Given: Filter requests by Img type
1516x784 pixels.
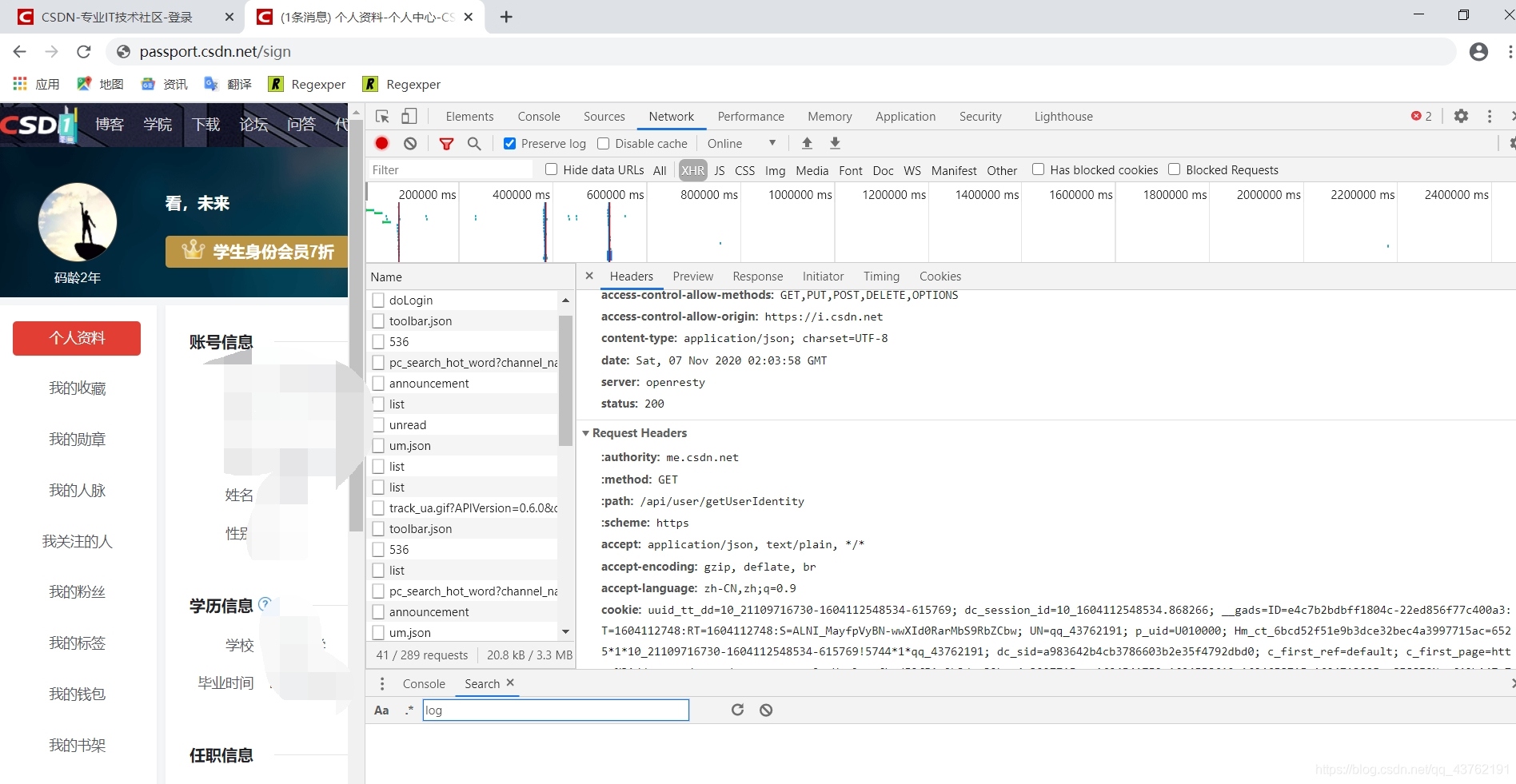Looking at the screenshot, I should click(x=775, y=170).
